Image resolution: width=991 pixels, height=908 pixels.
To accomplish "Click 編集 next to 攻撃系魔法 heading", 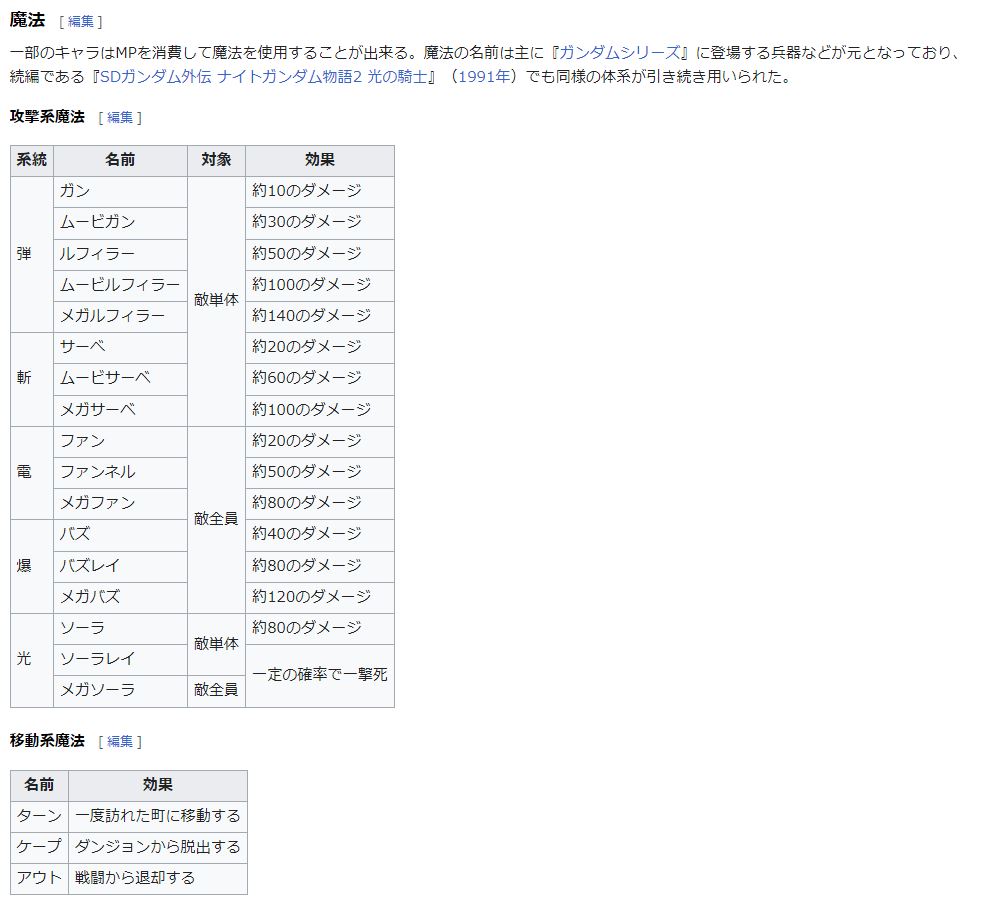I will click(x=120, y=118).
